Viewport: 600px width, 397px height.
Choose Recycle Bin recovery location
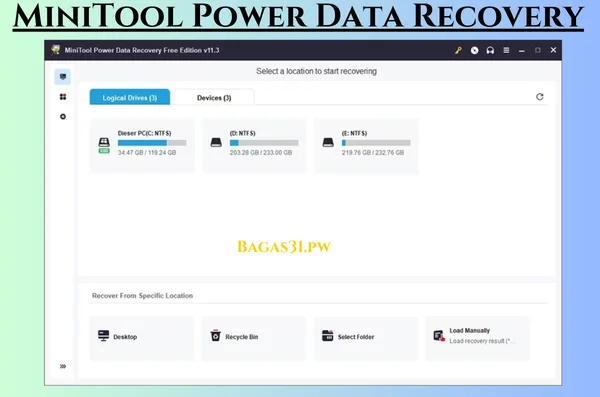point(254,338)
